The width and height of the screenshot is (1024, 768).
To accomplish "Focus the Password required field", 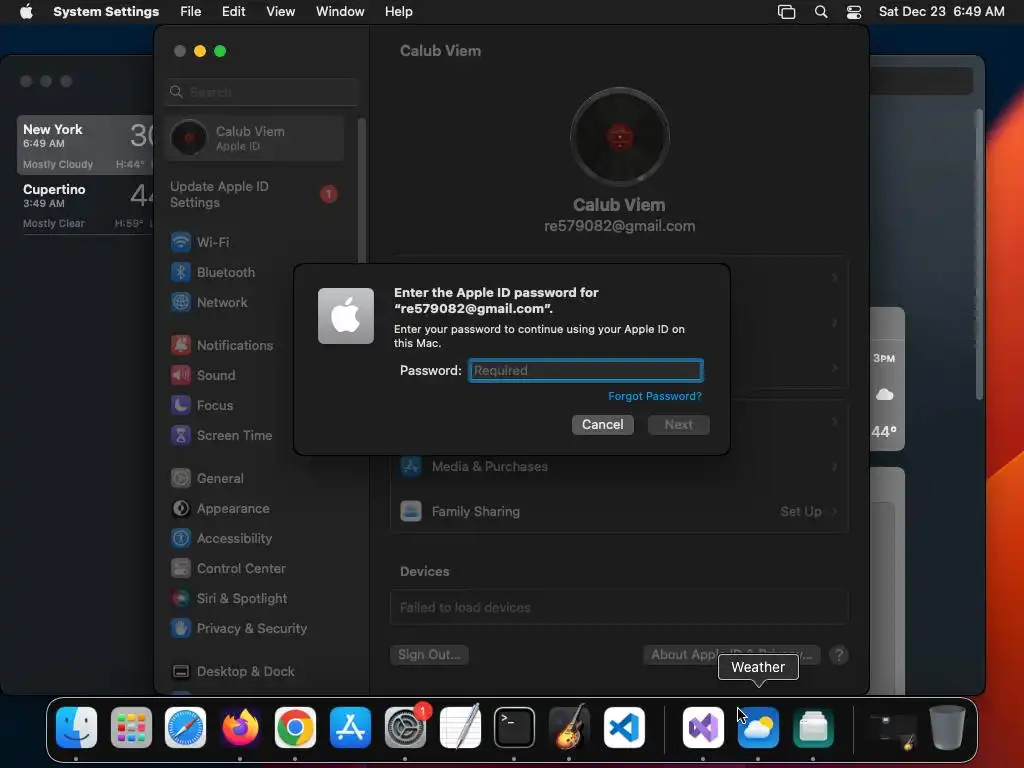I will pos(586,370).
